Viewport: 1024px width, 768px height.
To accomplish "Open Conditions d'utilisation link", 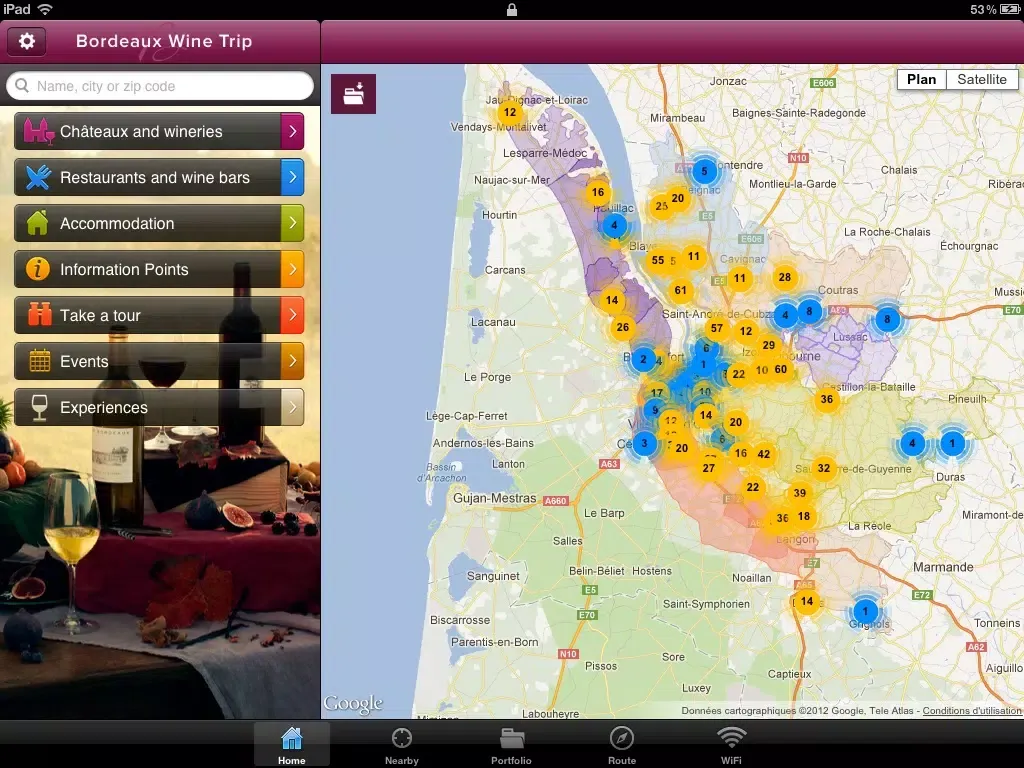I will coord(972,711).
